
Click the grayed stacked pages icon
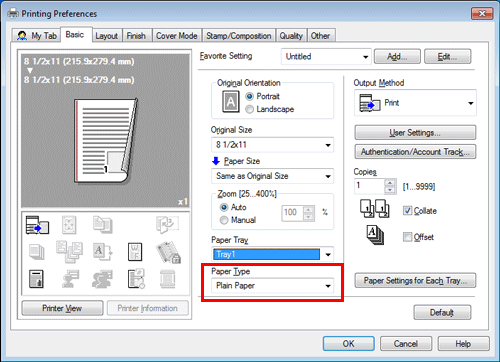point(36,252)
